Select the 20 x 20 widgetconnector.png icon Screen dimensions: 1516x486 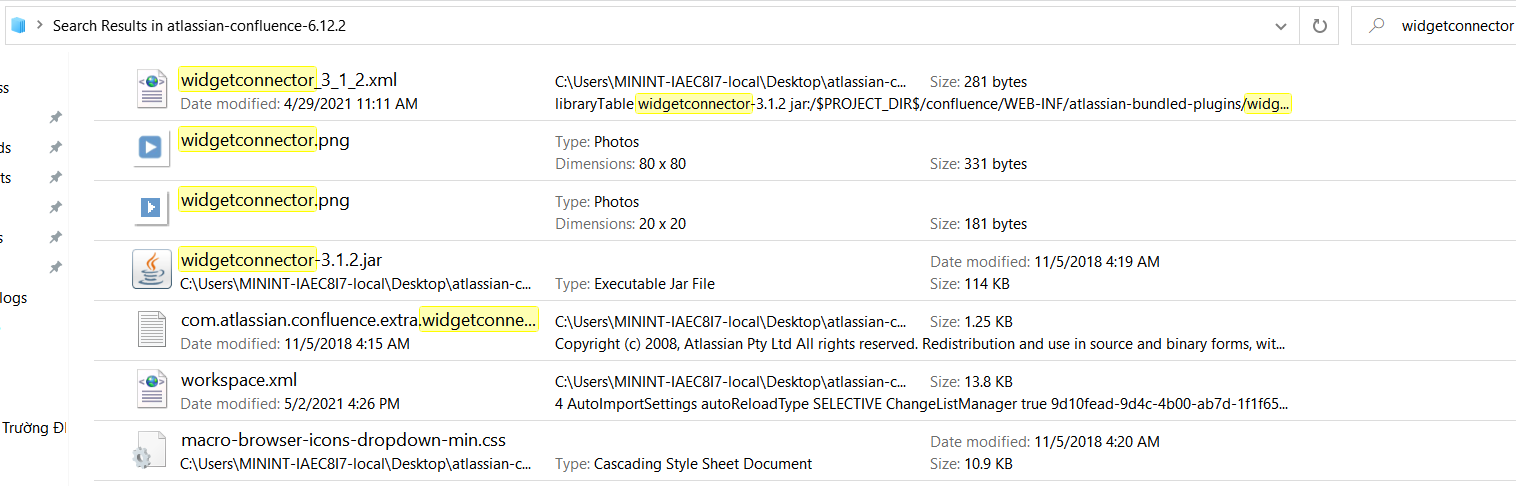pos(151,207)
